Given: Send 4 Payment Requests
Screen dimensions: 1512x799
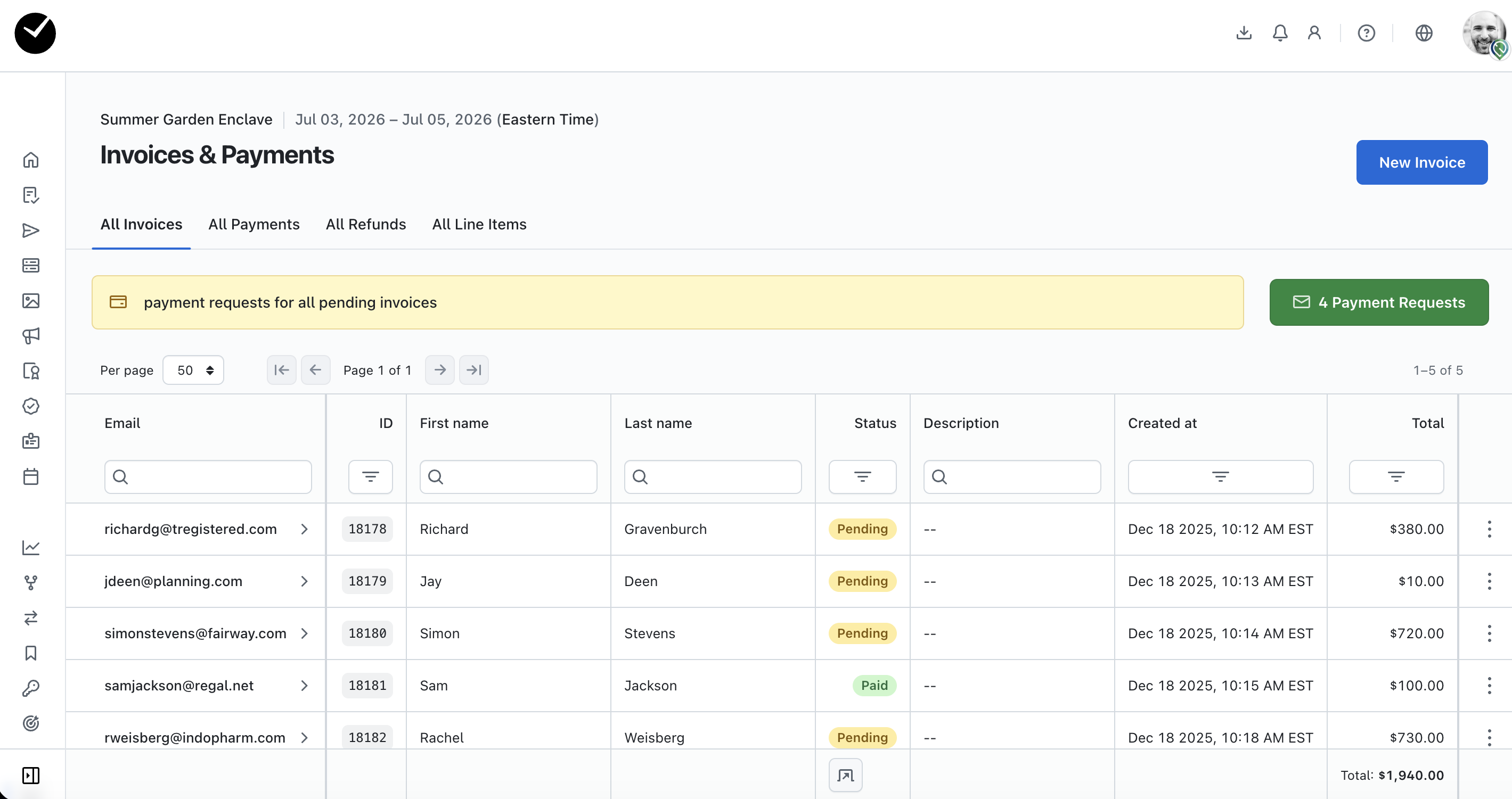Looking at the screenshot, I should click(x=1378, y=302).
